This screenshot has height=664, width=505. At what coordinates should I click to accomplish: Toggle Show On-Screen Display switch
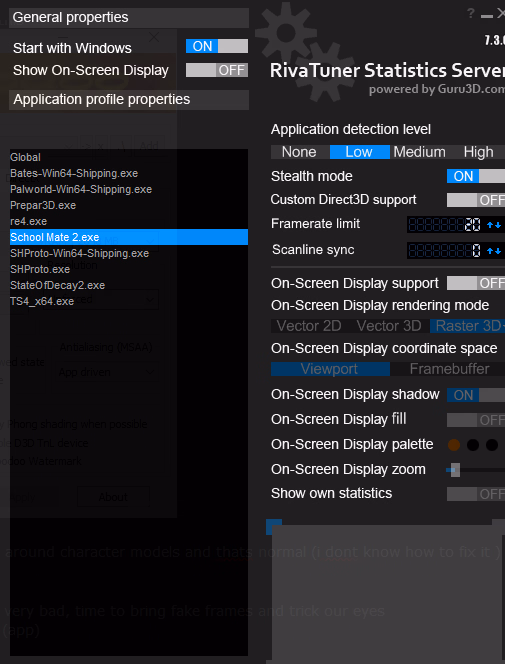point(217,70)
